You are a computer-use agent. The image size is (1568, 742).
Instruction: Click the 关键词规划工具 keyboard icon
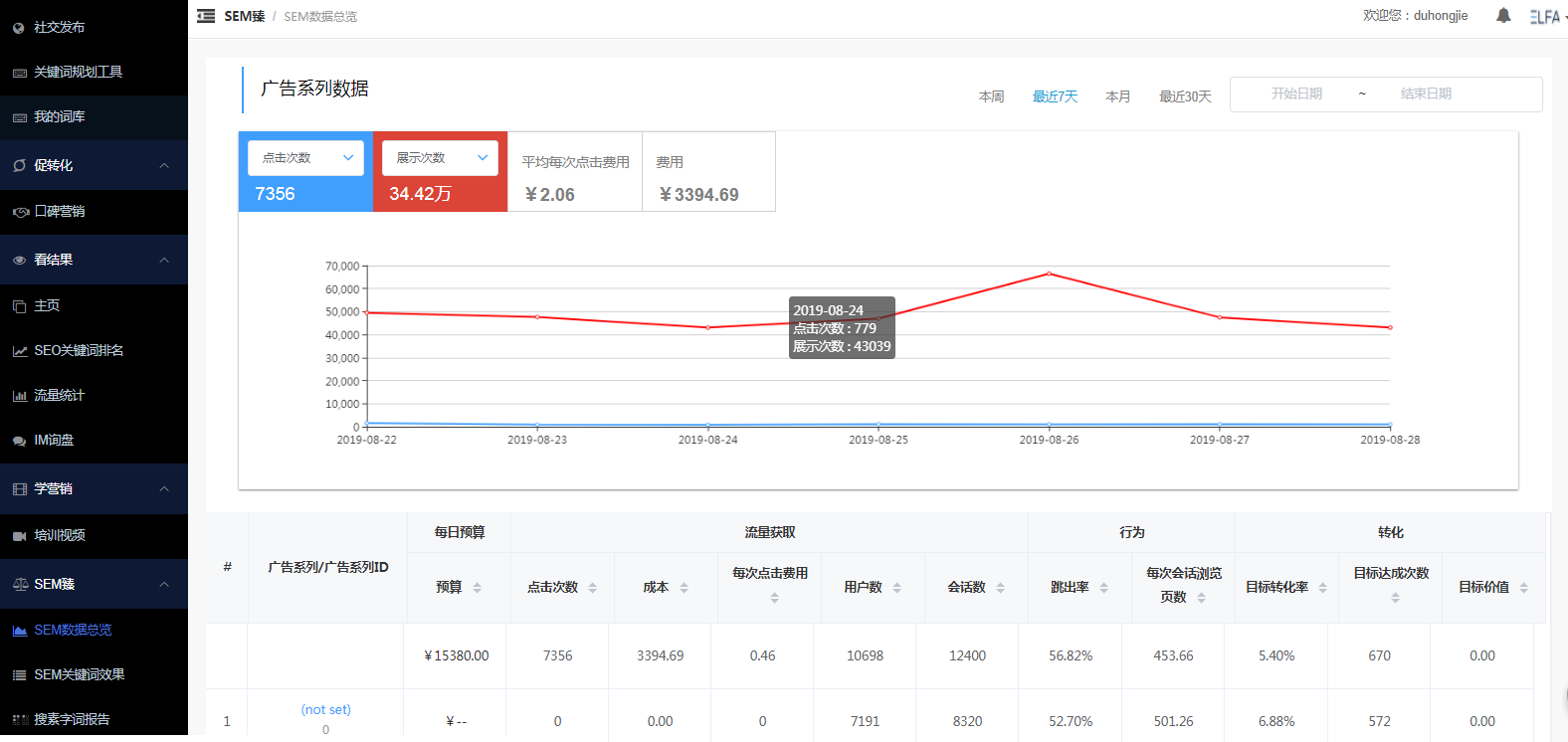(19, 73)
